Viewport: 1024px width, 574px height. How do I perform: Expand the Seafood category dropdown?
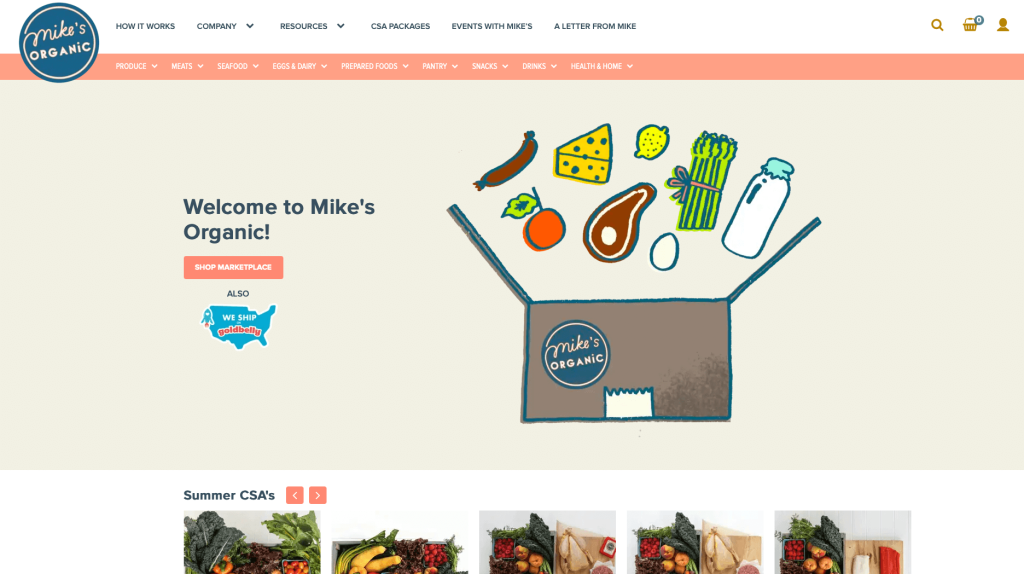tap(238, 66)
